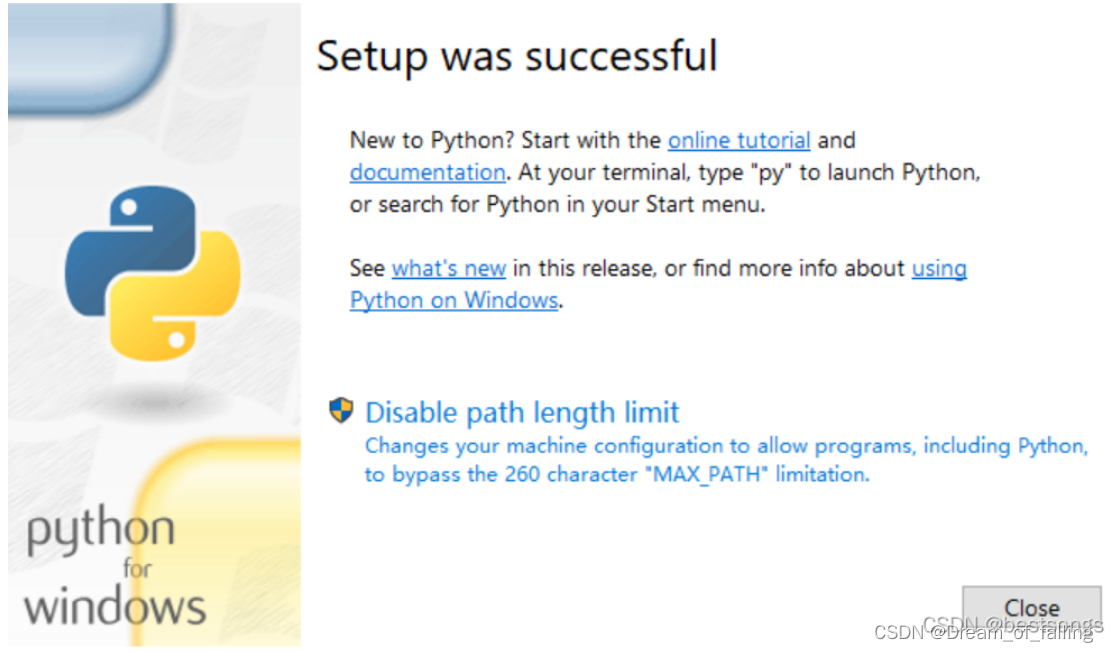Click the 'using' link text
Viewport: 1108px width, 652px height.
pyautogui.click(x=939, y=268)
